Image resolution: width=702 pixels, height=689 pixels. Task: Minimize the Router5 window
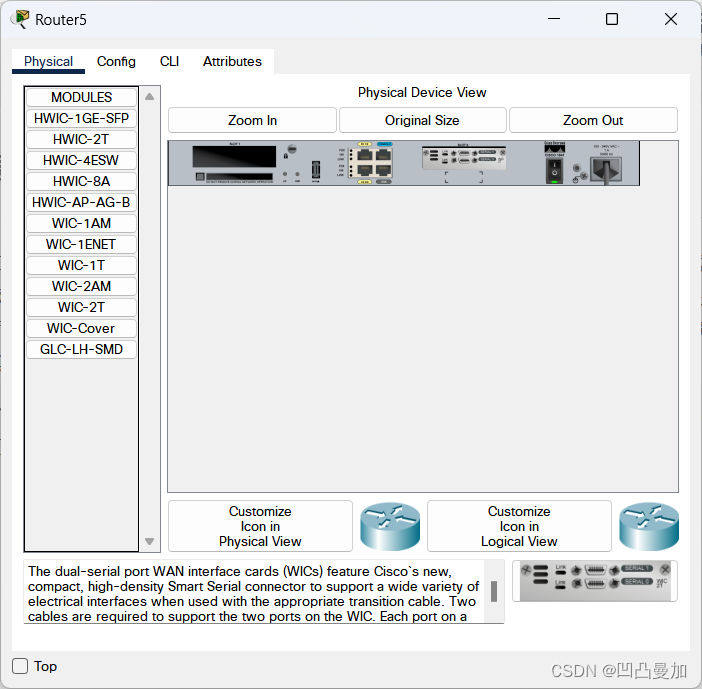(x=554, y=19)
